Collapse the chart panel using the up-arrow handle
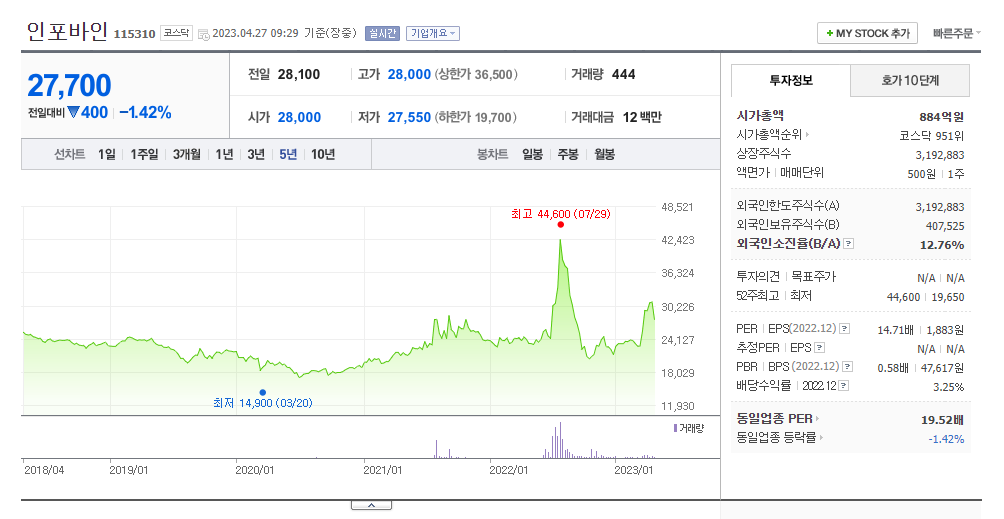The width and height of the screenshot is (1004, 519). pyautogui.click(x=371, y=506)
